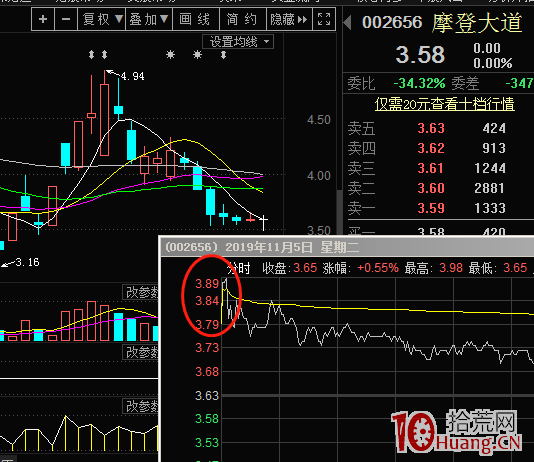Image resolution: width=534 pixels, height=462 pixels.
Task: Click the 卖二 volume 2881
Action: 489,188
